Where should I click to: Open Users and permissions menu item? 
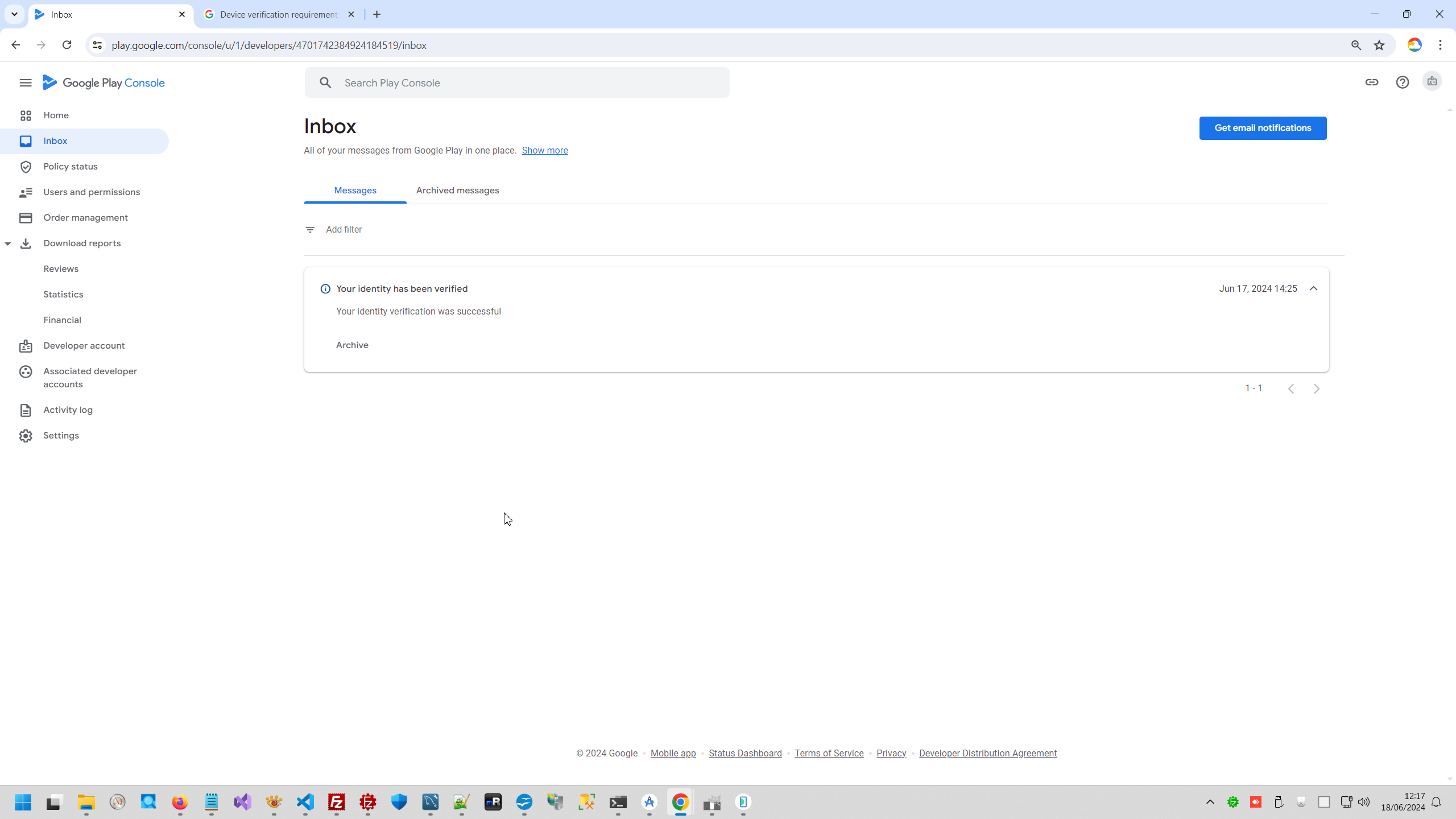click(92, 192)
